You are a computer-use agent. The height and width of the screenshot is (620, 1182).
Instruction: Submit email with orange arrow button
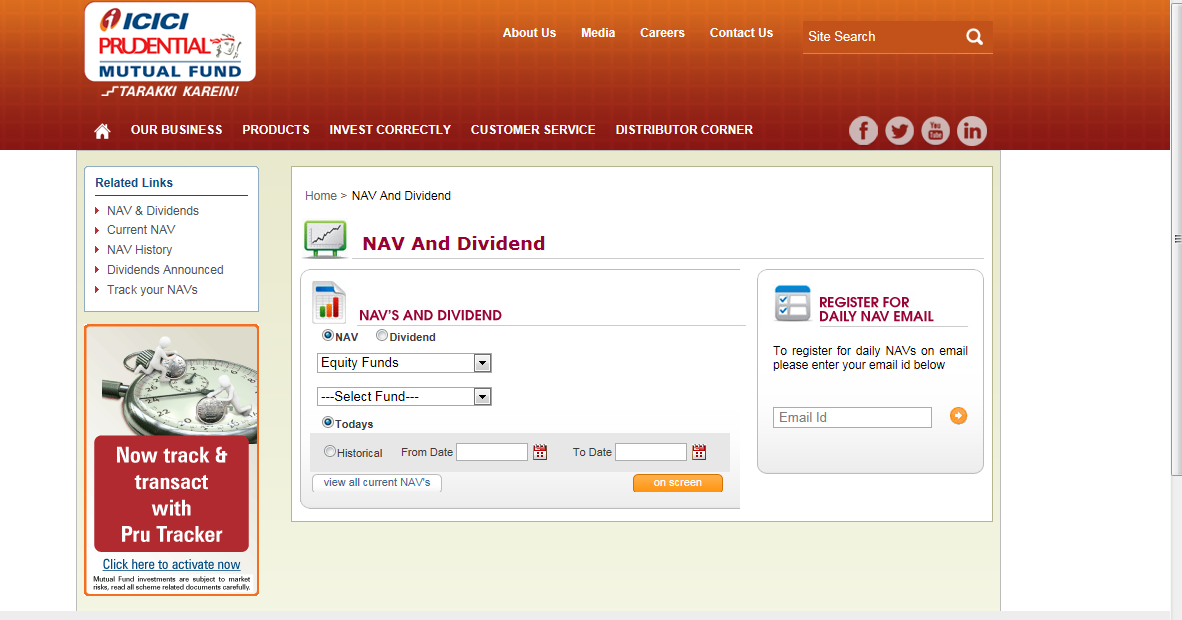tap(958, 416)
